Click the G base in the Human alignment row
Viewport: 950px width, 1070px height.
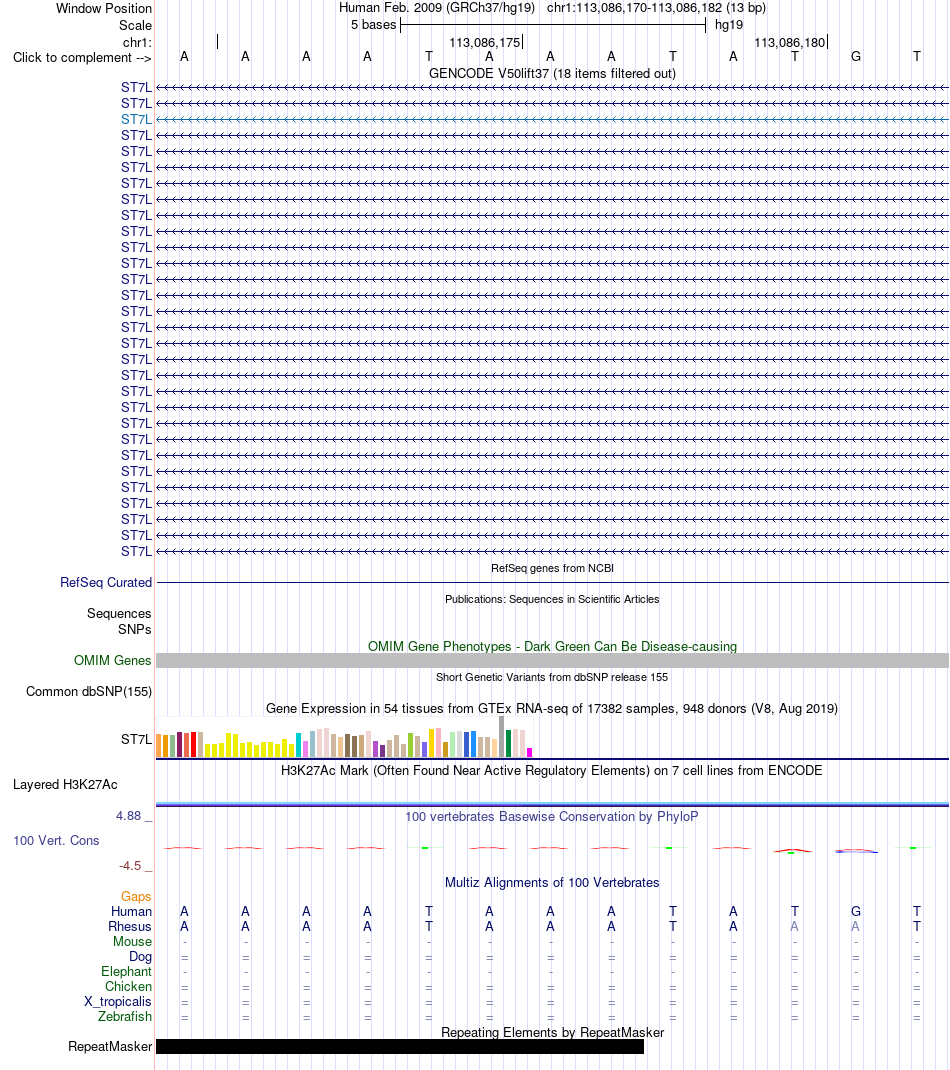(856, 912)
